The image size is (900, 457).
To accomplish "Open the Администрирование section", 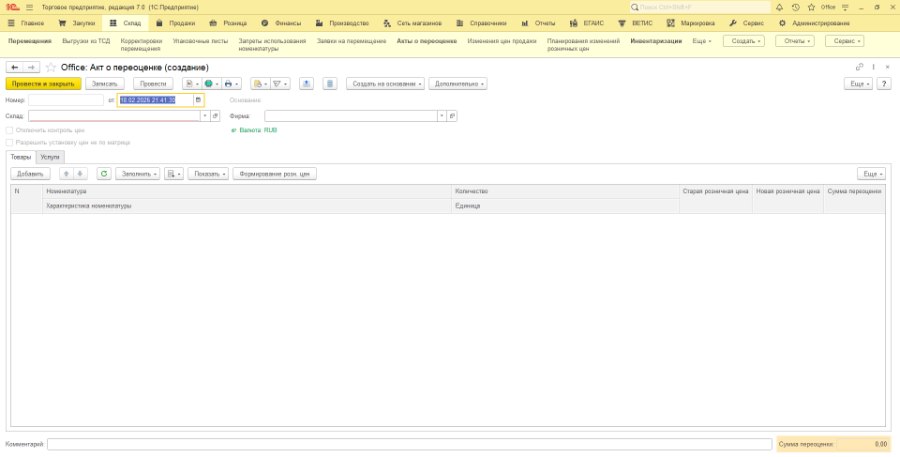I will pyautogui.click(x=814, y=23).
